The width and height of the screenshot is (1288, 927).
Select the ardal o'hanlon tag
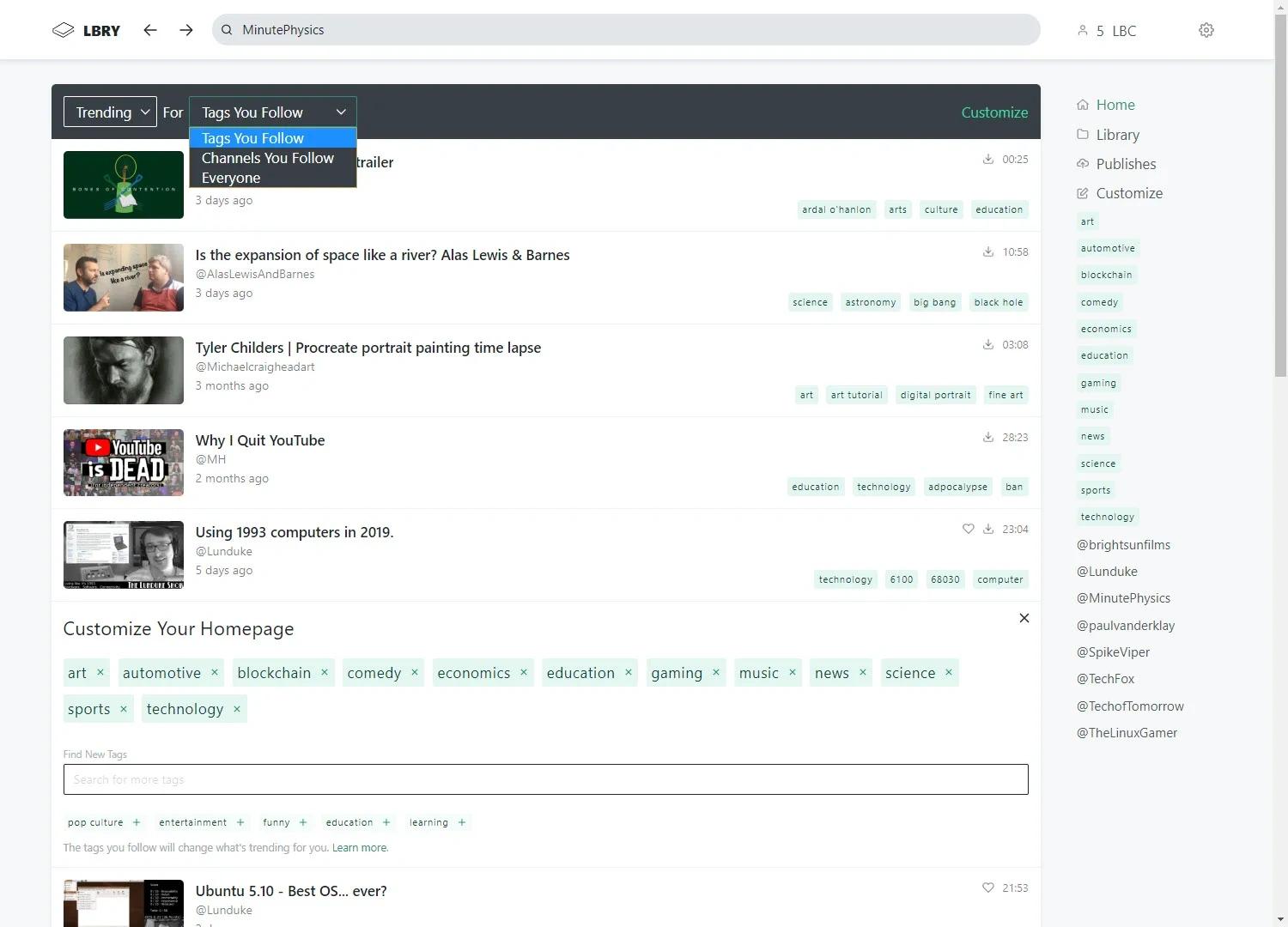click(x=836, y=209)
